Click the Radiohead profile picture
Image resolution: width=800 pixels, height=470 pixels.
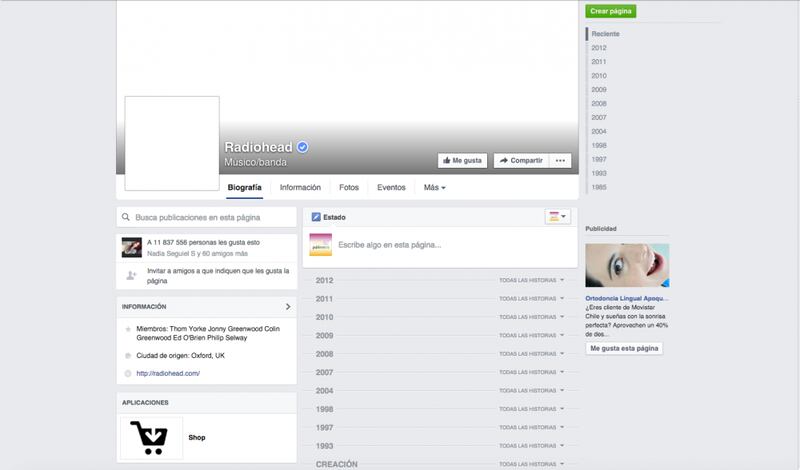172,143
